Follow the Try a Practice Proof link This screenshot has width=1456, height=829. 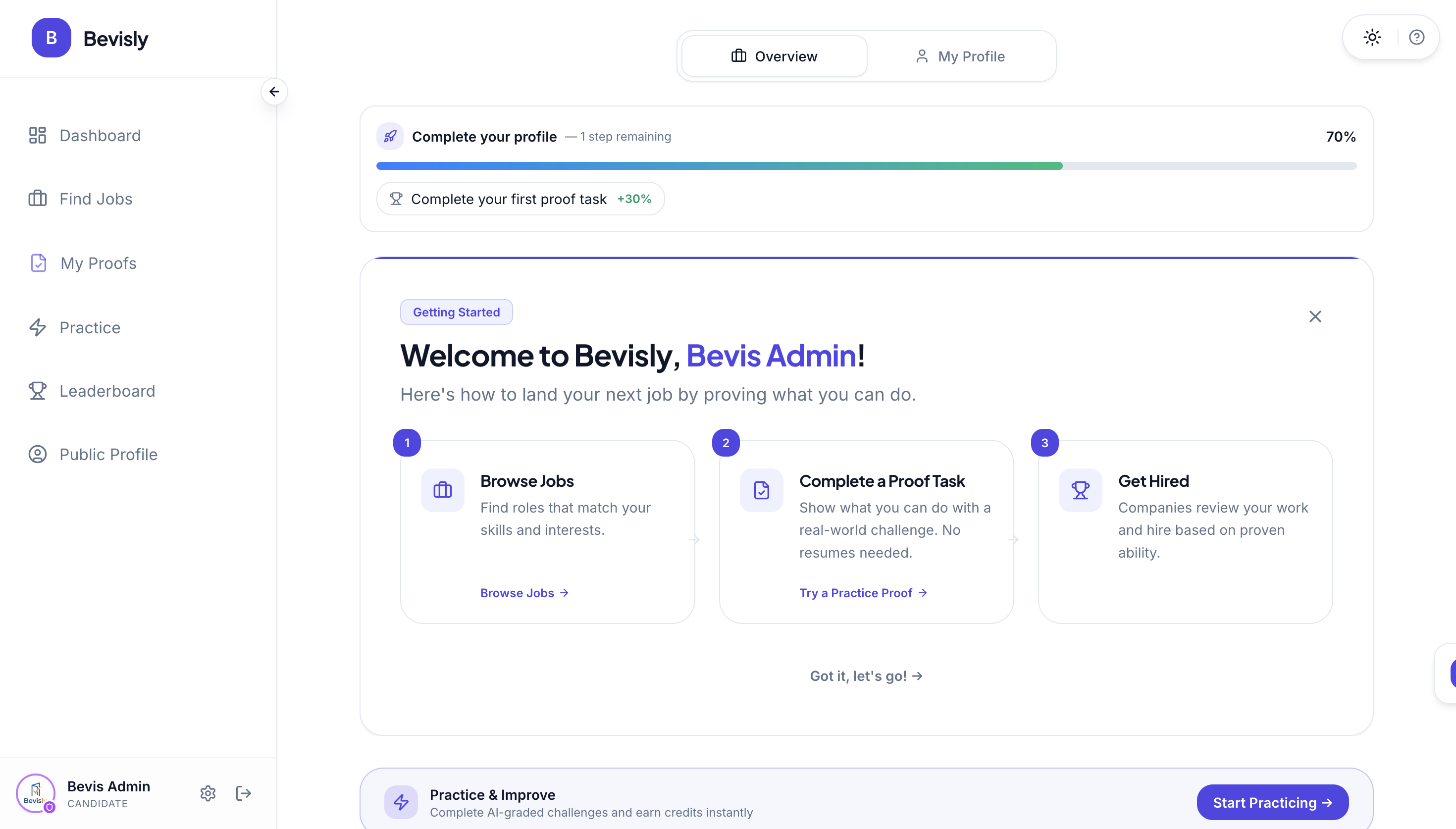[863, 593]
